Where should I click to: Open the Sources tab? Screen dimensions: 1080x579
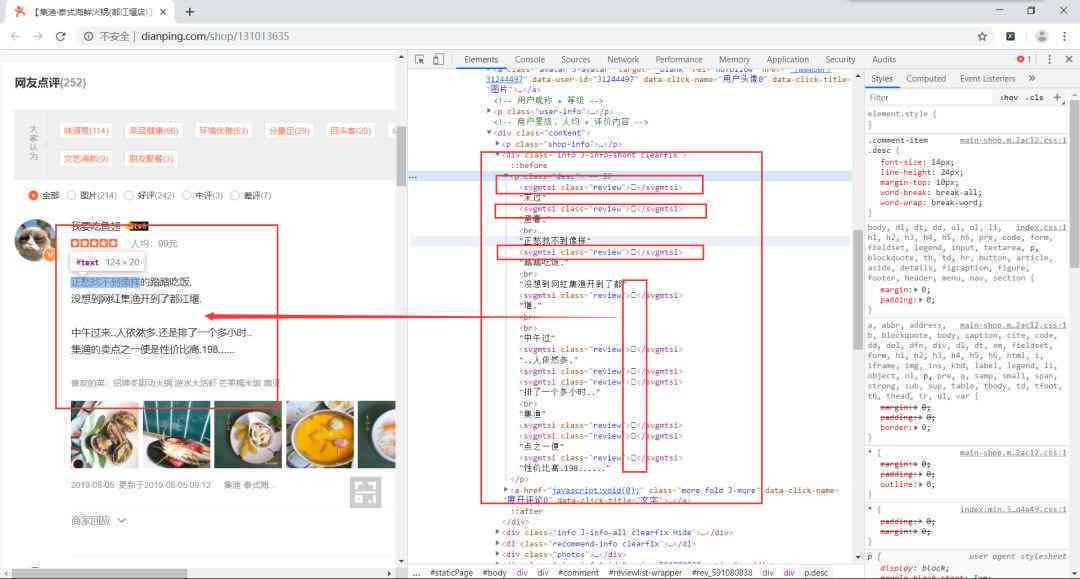[575, 60]
